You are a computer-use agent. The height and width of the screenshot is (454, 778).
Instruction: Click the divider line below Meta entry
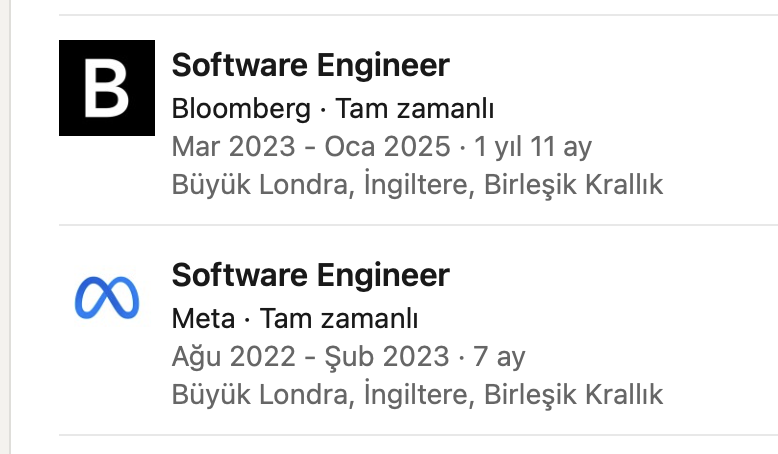[x=418, y=435]
